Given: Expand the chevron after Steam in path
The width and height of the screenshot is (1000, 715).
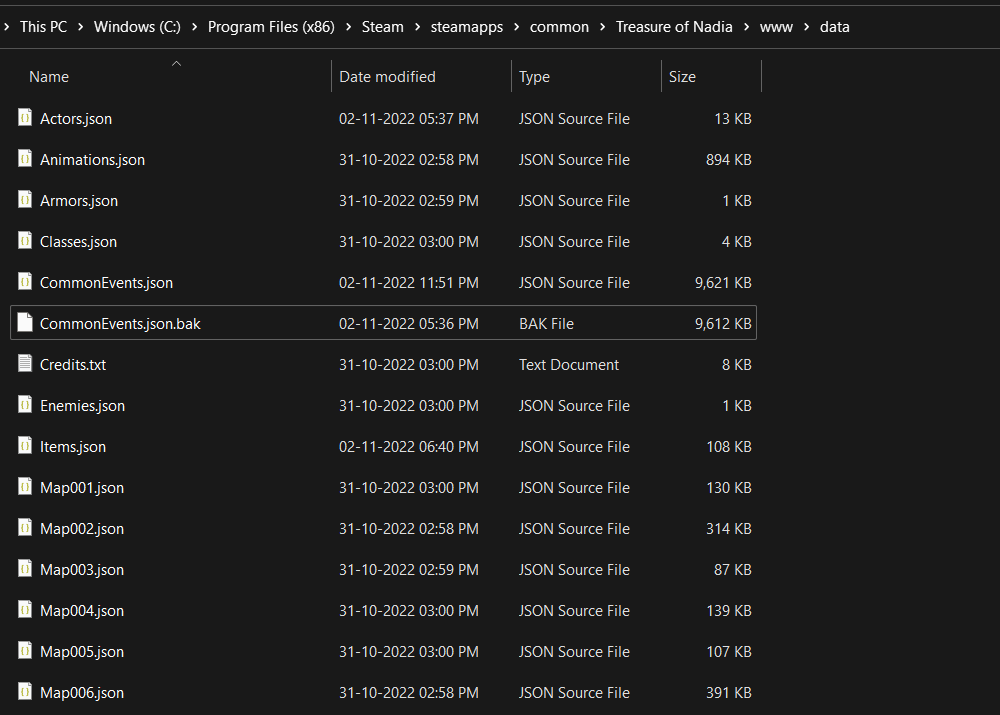Looking at the screenshot, I should pyautogui.click(x=418, y=27).
